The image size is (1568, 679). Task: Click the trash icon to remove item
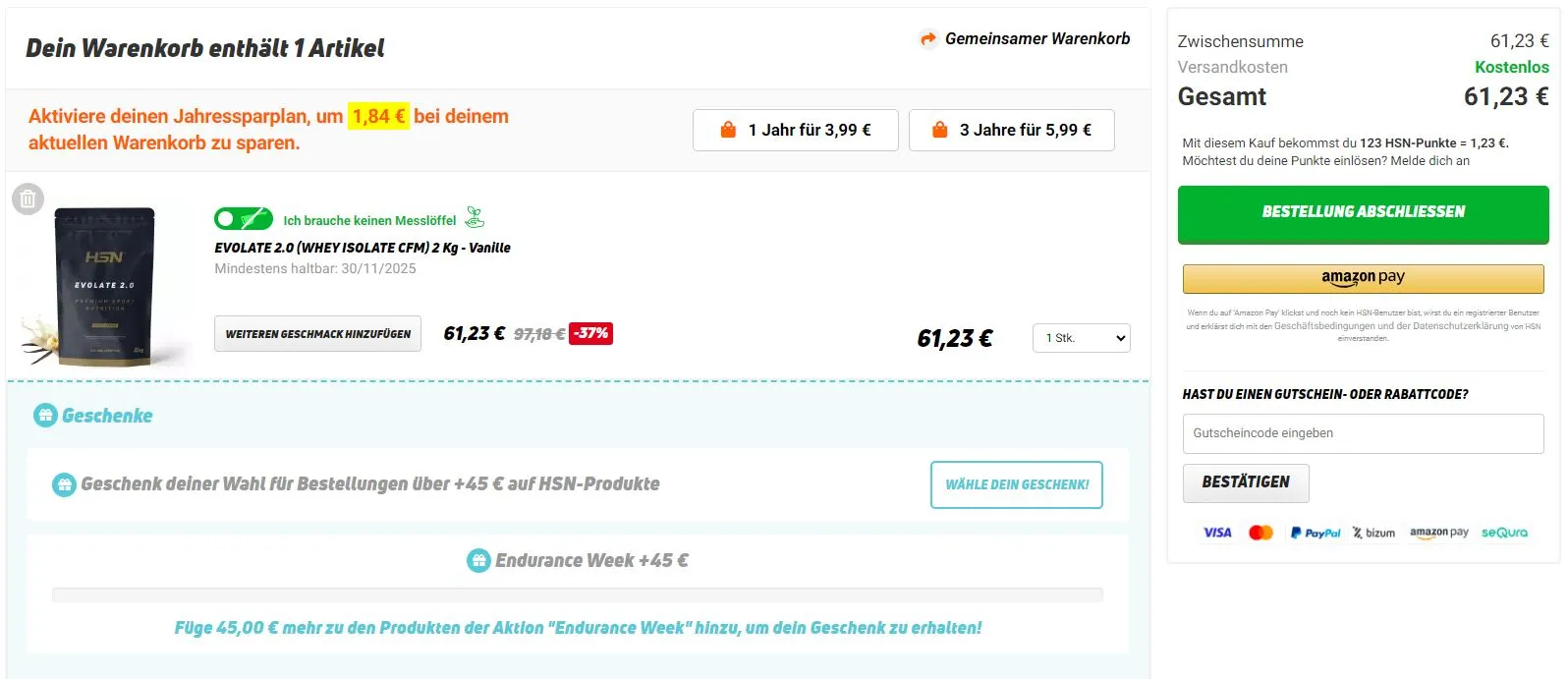[28, 199]
